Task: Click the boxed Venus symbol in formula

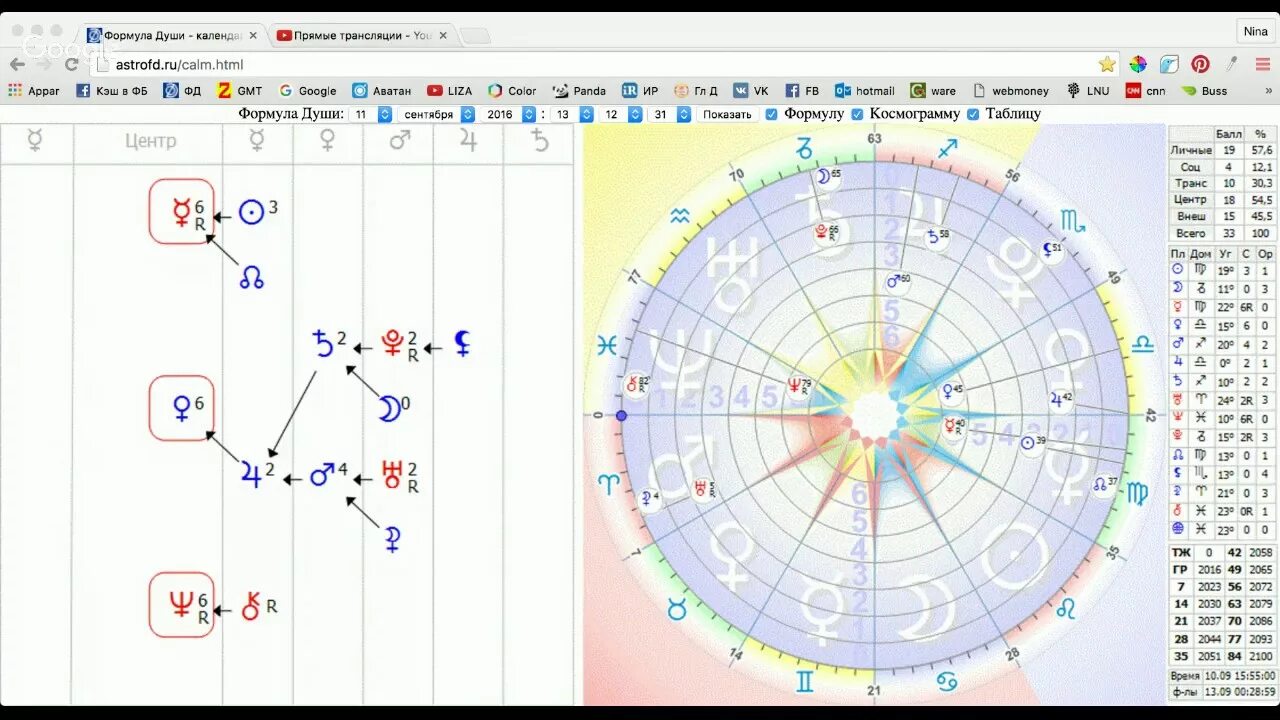Action: pos(182,407)
